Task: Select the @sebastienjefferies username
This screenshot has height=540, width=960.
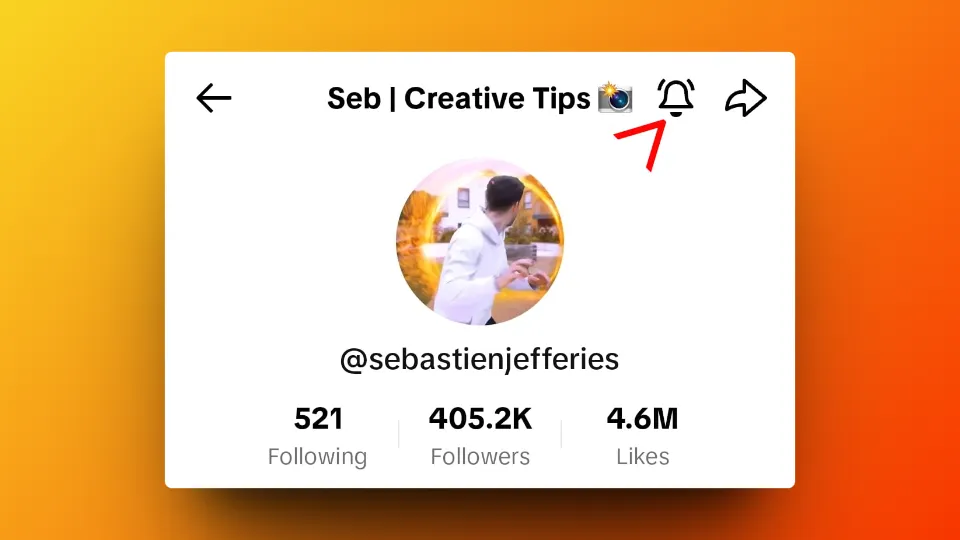Action: pos(479,359)
